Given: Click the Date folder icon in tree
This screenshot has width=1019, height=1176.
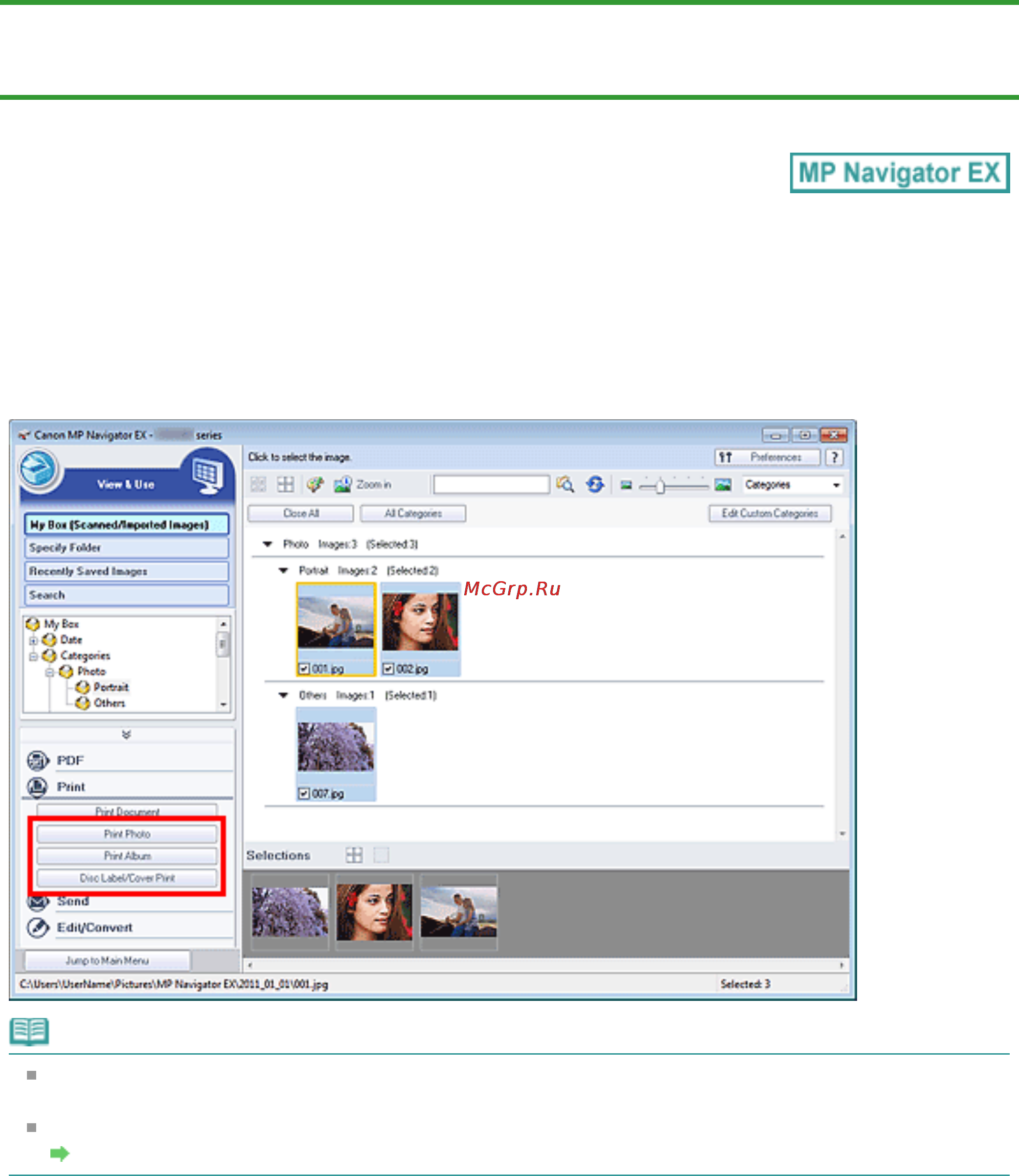Looking at the screenshot, I should click(x=49, y=640).
